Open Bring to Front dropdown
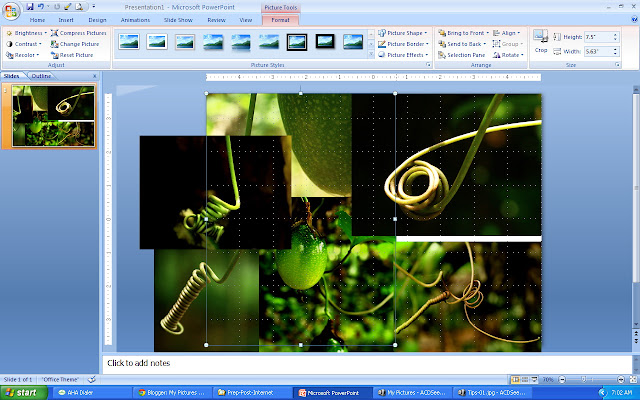The height and width of the screenshot is (400, 640). 464,33
